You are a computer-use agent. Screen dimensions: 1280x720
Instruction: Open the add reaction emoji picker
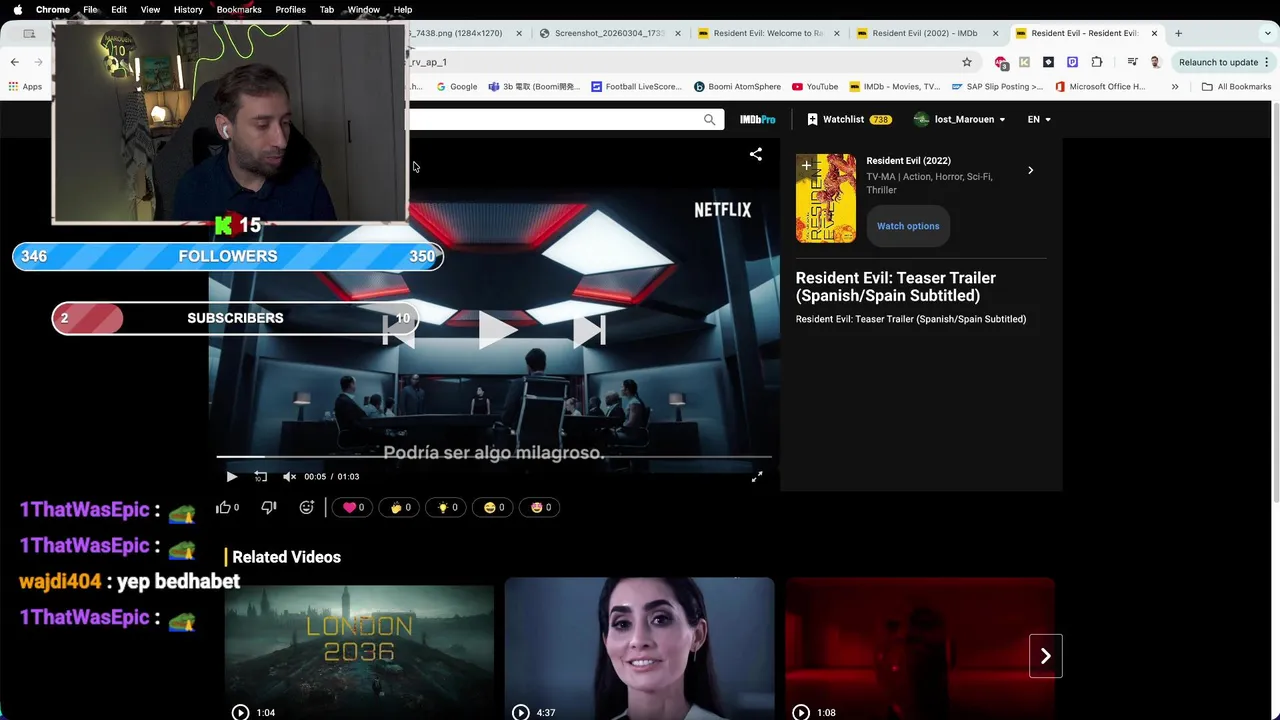[x=307, y=507]
